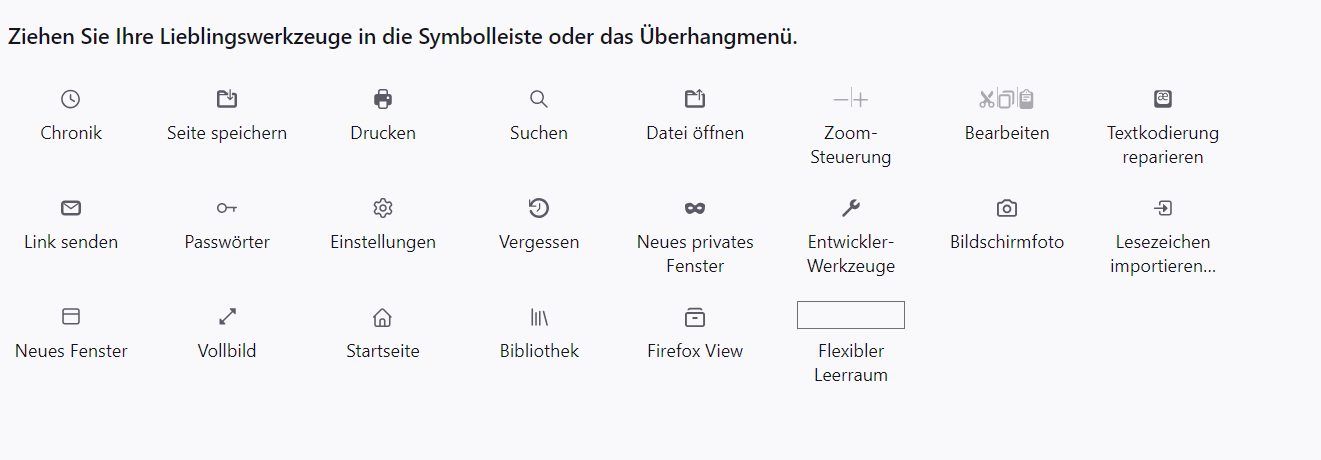This screenshot has width=1321, height=460.
Task: Click the Einstellungen gear icon
Action: pyautogui.click(x=383, y=208)
